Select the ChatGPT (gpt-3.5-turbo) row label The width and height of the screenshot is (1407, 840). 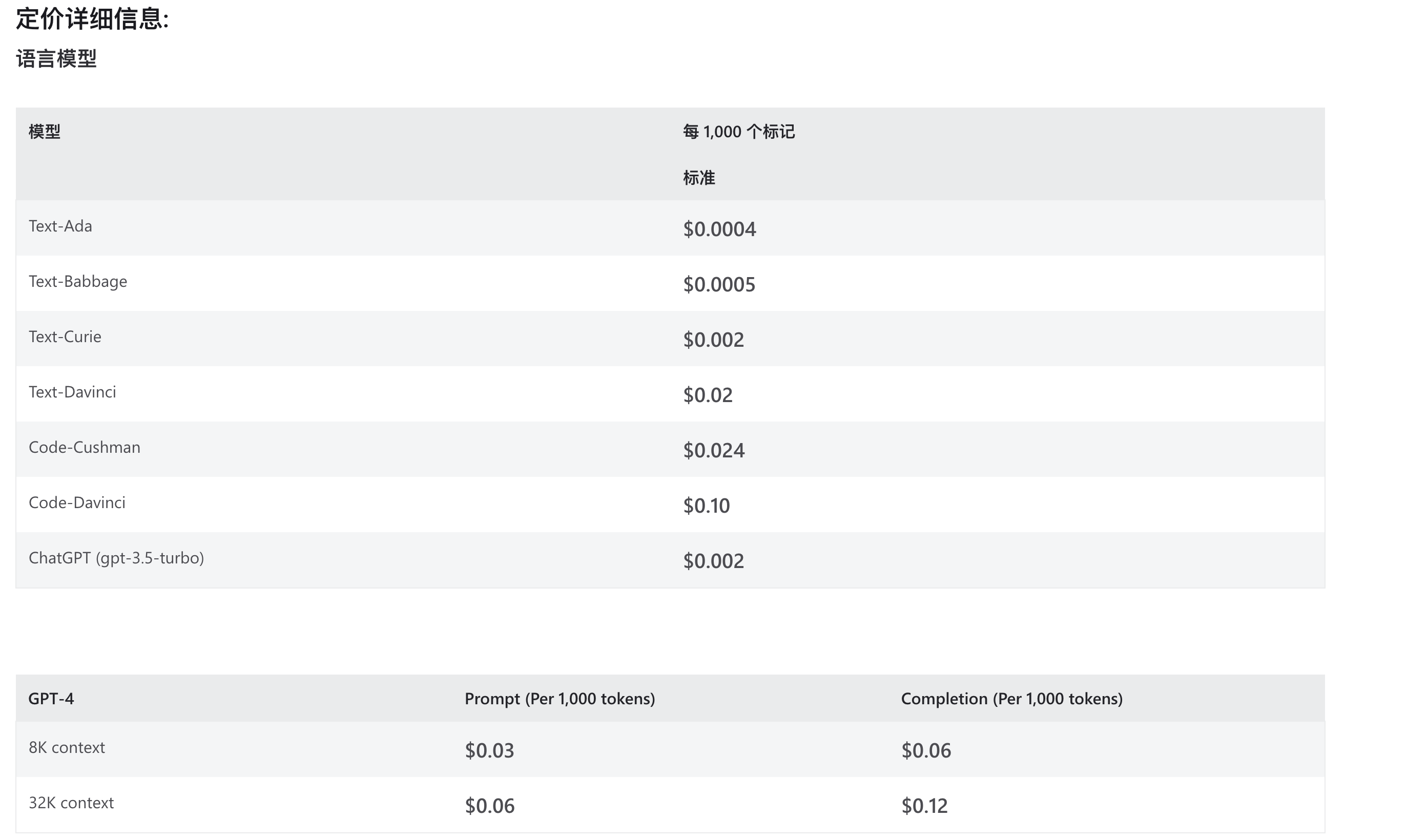(116, 558)
